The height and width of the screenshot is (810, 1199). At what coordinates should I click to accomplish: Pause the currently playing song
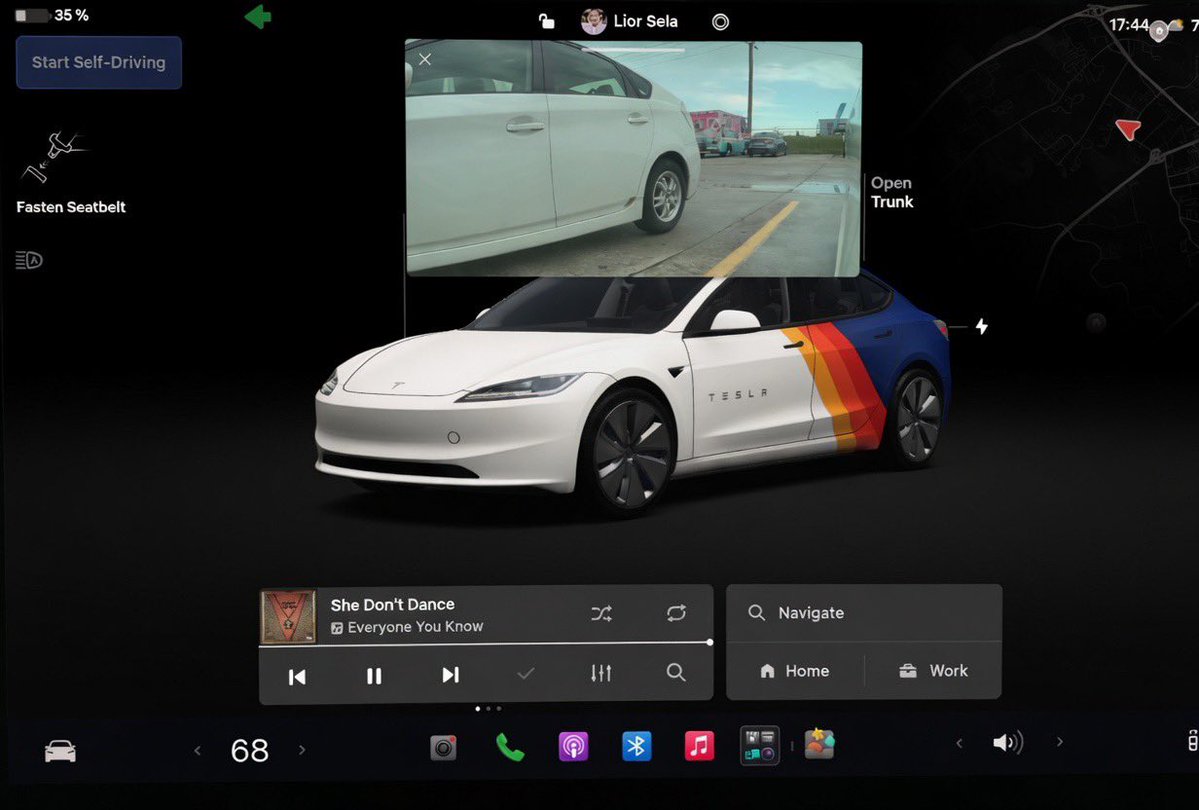(374, 675)
